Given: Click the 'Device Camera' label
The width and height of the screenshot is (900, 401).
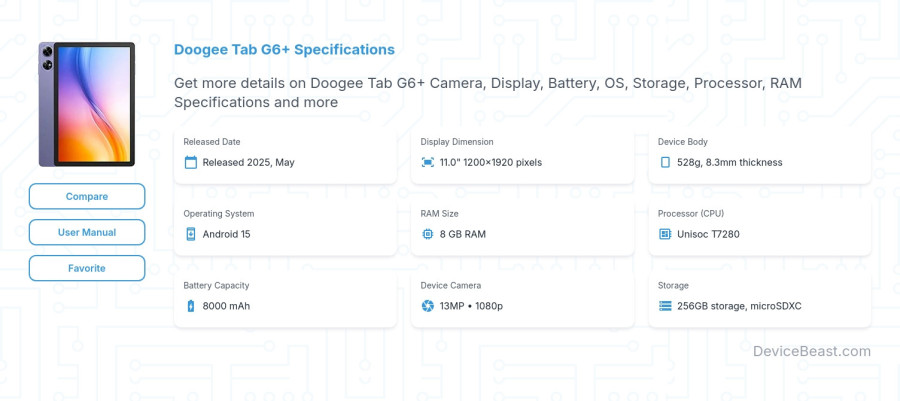Looking at the screenshot, I should pyautogui.click(x=451, y=285).
